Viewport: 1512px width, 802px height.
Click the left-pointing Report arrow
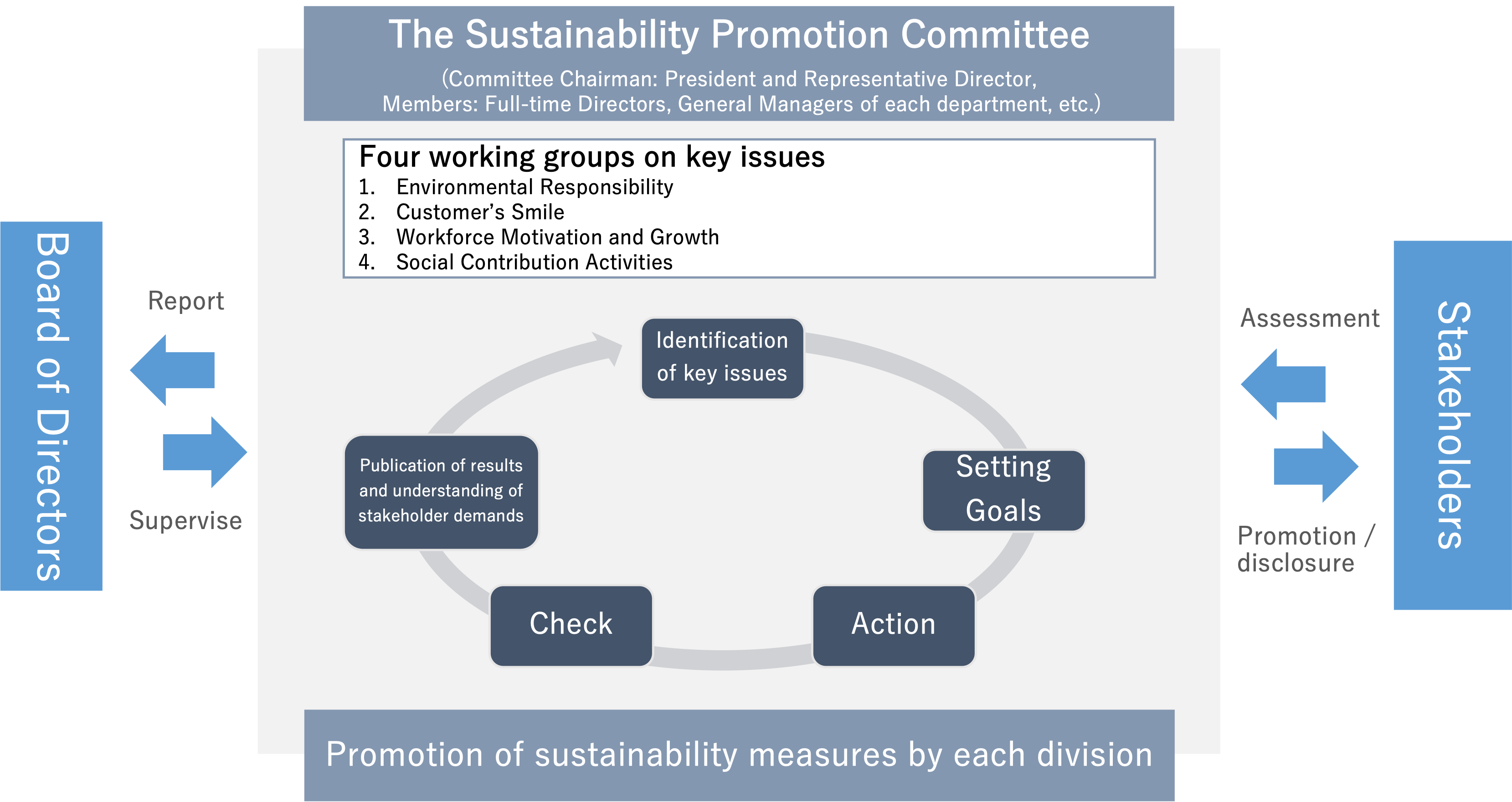[172, 370]
